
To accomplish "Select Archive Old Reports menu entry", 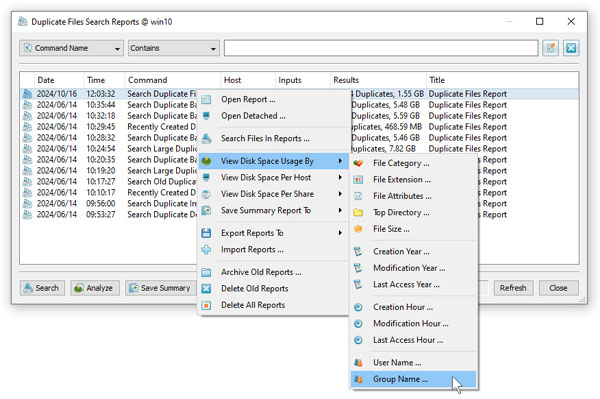I will pyautogui.click(x=273, y=272).
